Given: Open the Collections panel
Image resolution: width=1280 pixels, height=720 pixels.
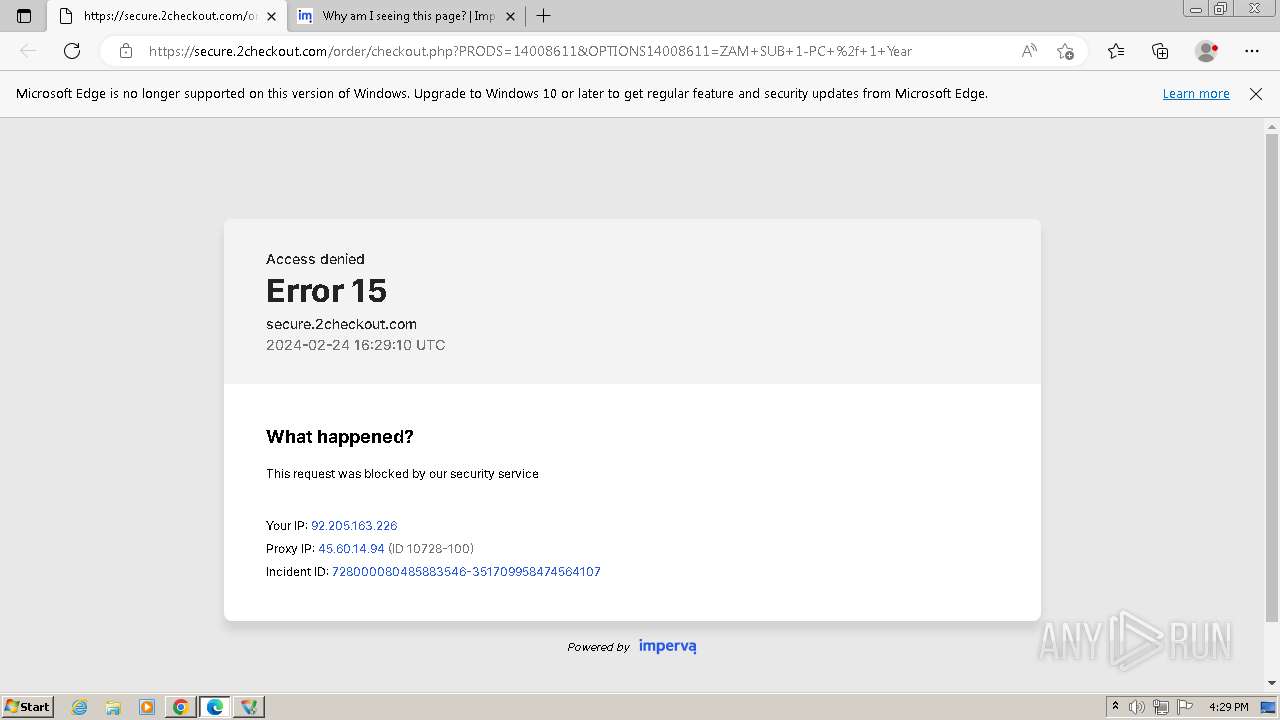Looking at the screenshot, I should 1160,51.
